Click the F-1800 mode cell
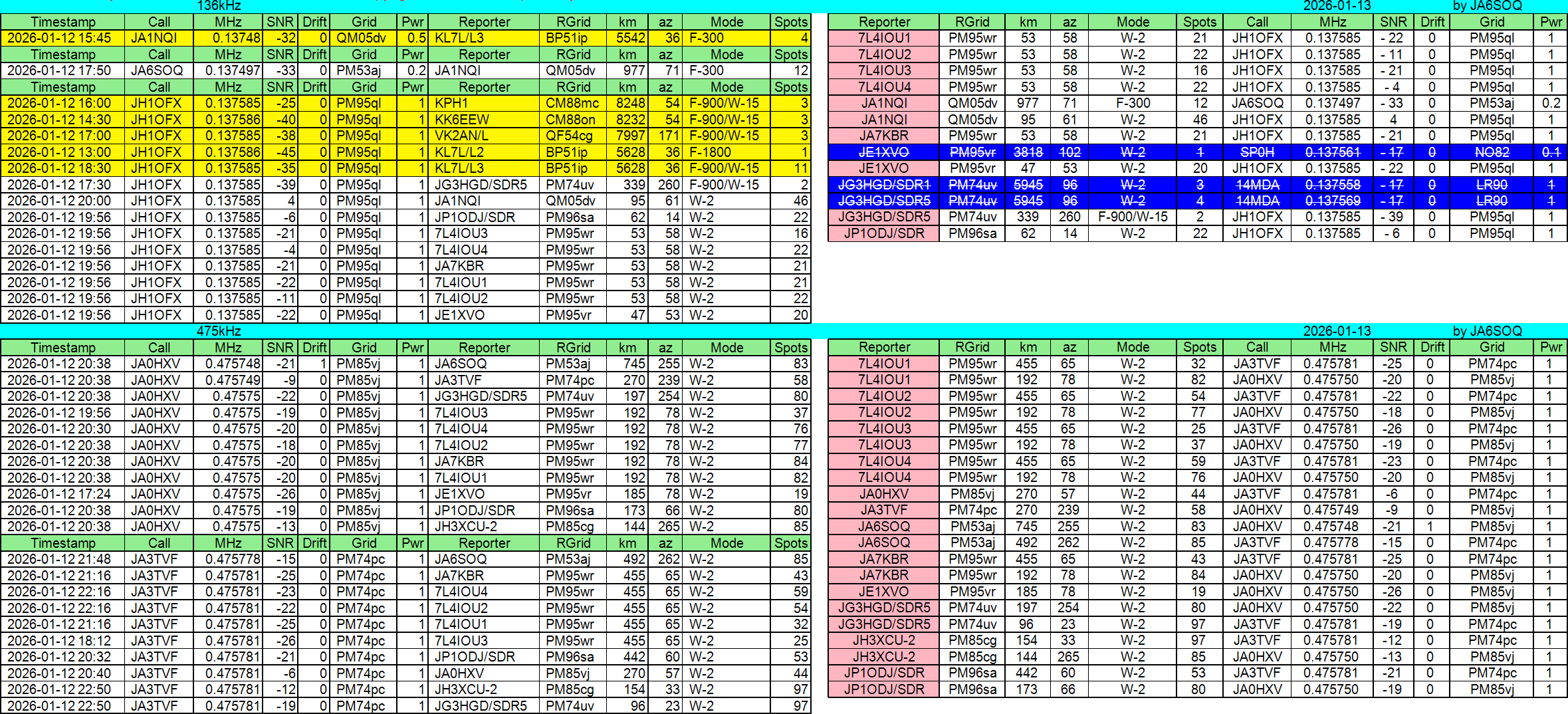 (726, 152)
